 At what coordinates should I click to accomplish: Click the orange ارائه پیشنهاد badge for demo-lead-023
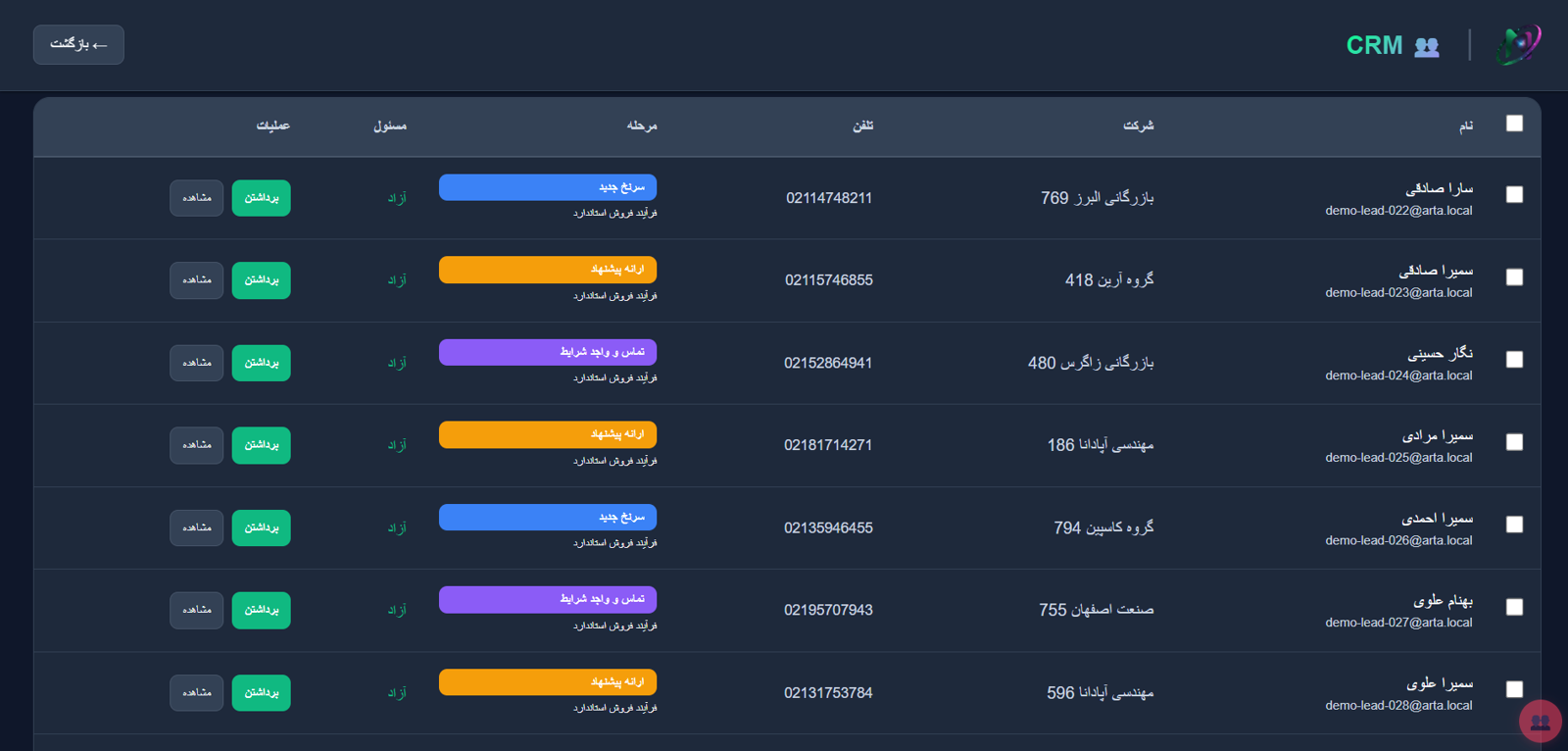click(x=548, y=270)
